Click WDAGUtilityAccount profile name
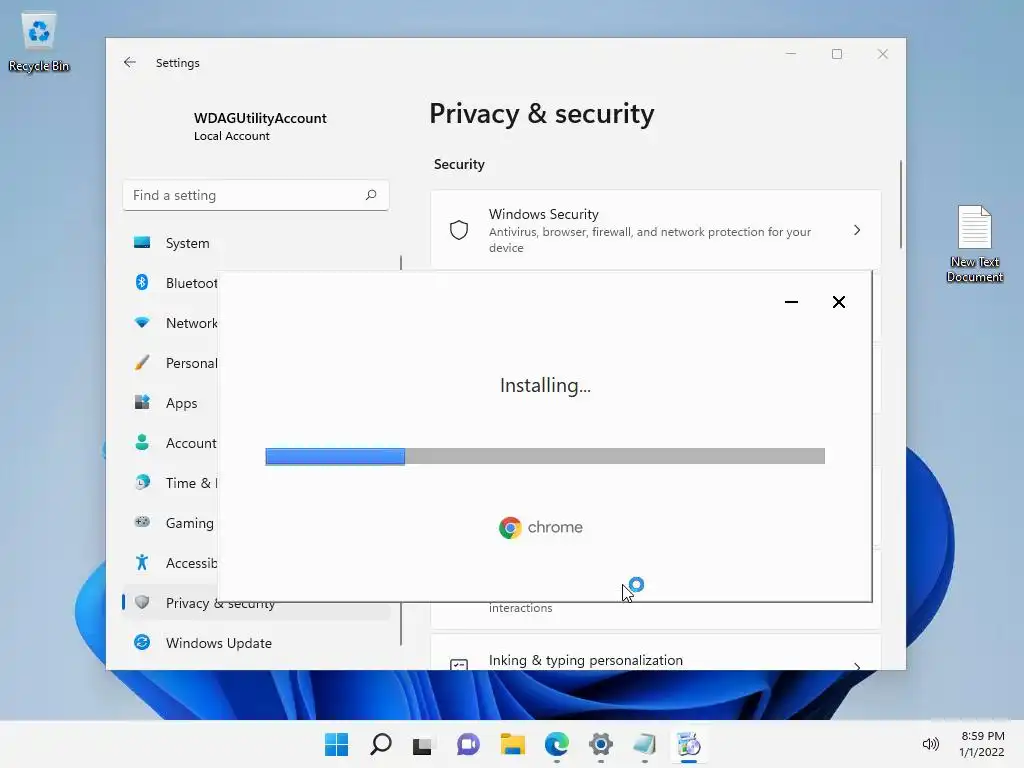This screenshot has width=1024, height=768. (x=260, y=118)
